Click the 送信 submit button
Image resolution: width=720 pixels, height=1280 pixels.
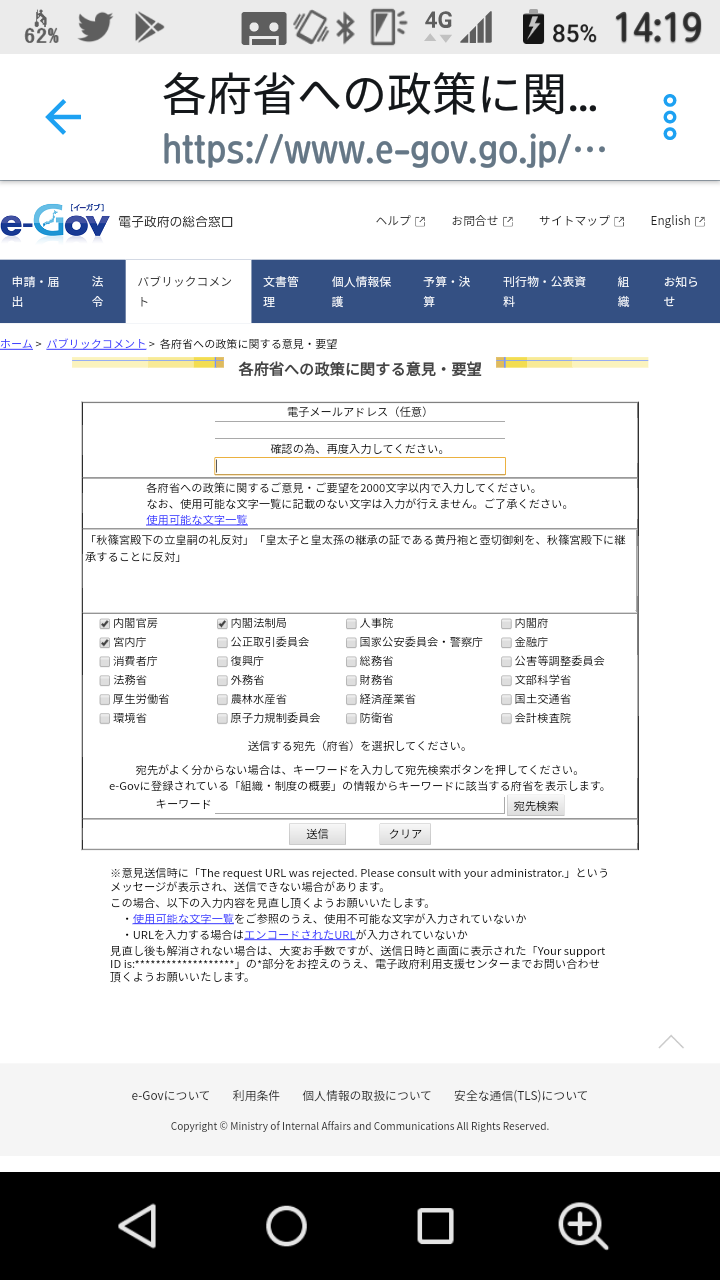pos(317,834)
